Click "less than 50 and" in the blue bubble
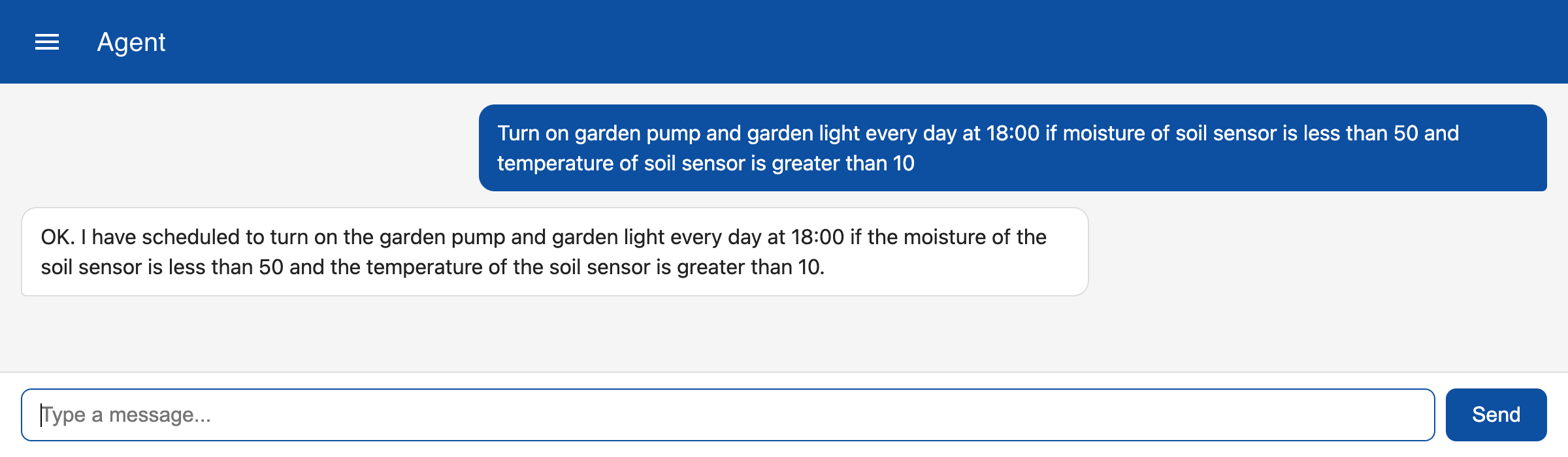1568x457 pixels. click(1381, 133)
